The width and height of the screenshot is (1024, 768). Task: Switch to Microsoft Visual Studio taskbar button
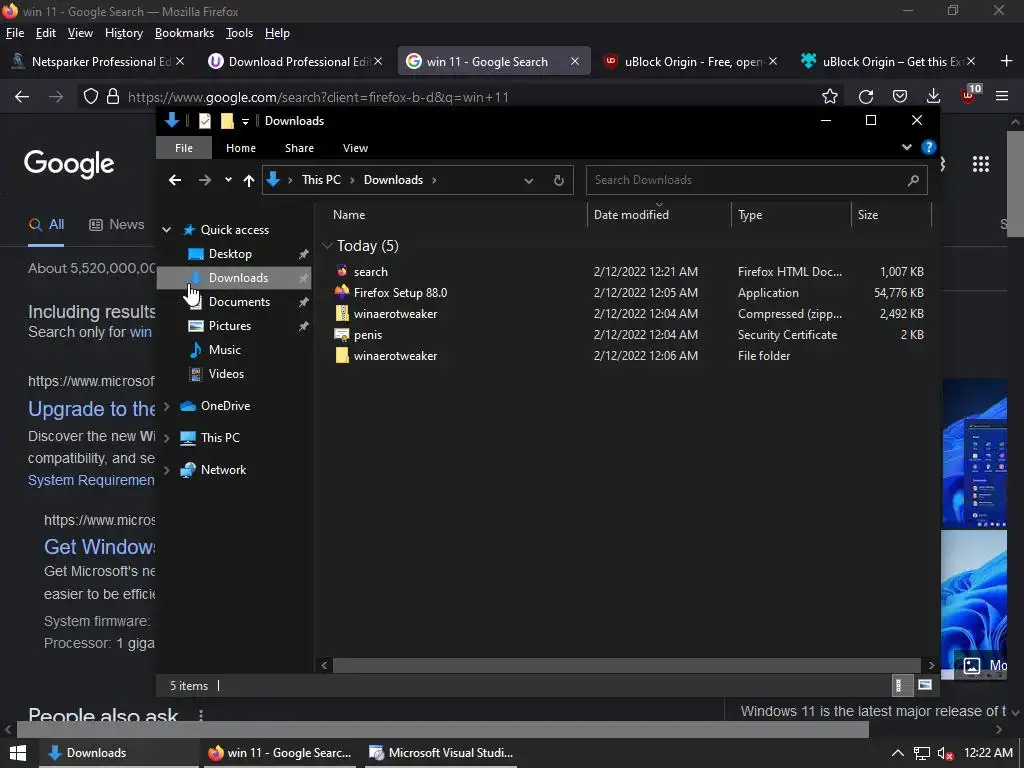click(441, 753)
